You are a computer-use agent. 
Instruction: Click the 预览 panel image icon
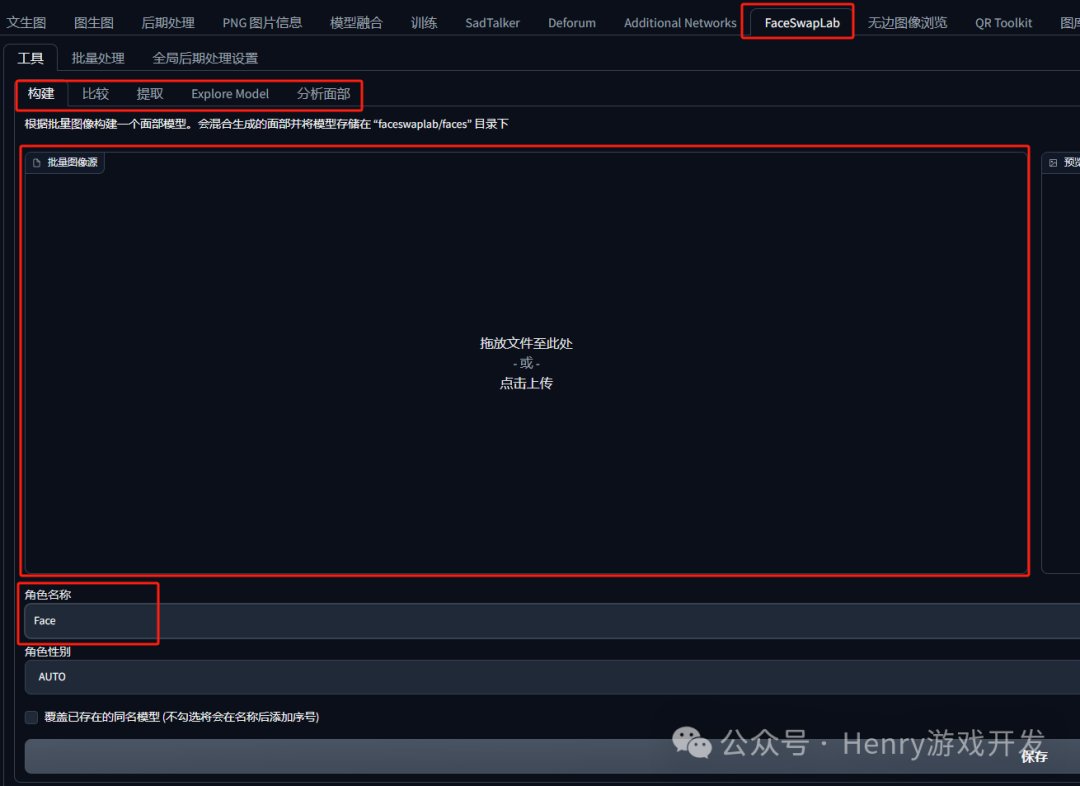[x=1052, y=163]
